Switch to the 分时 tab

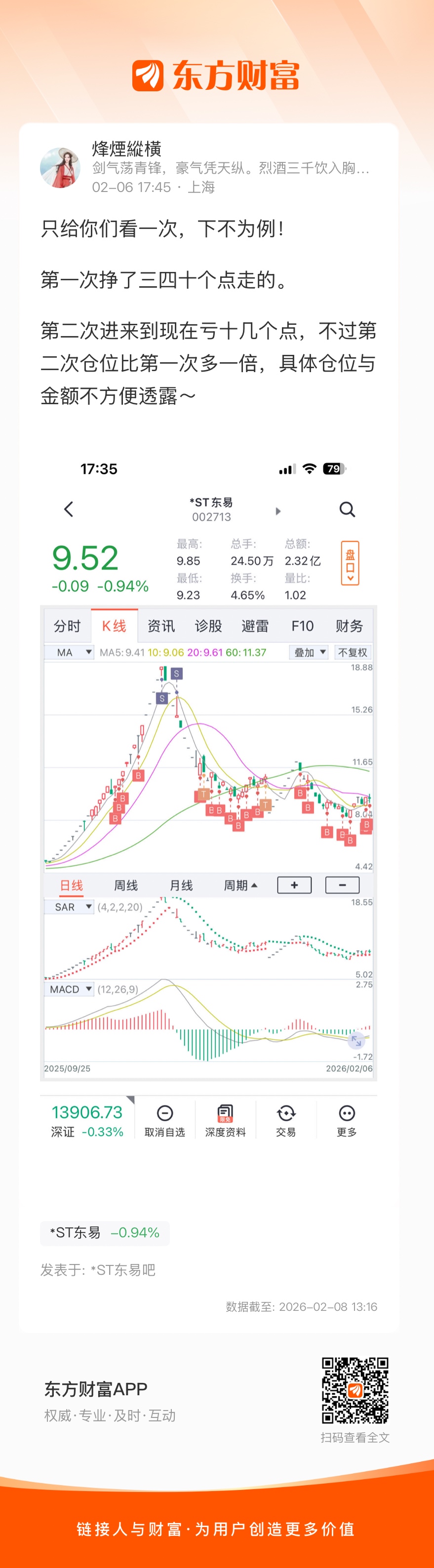(x=67, y=626)
